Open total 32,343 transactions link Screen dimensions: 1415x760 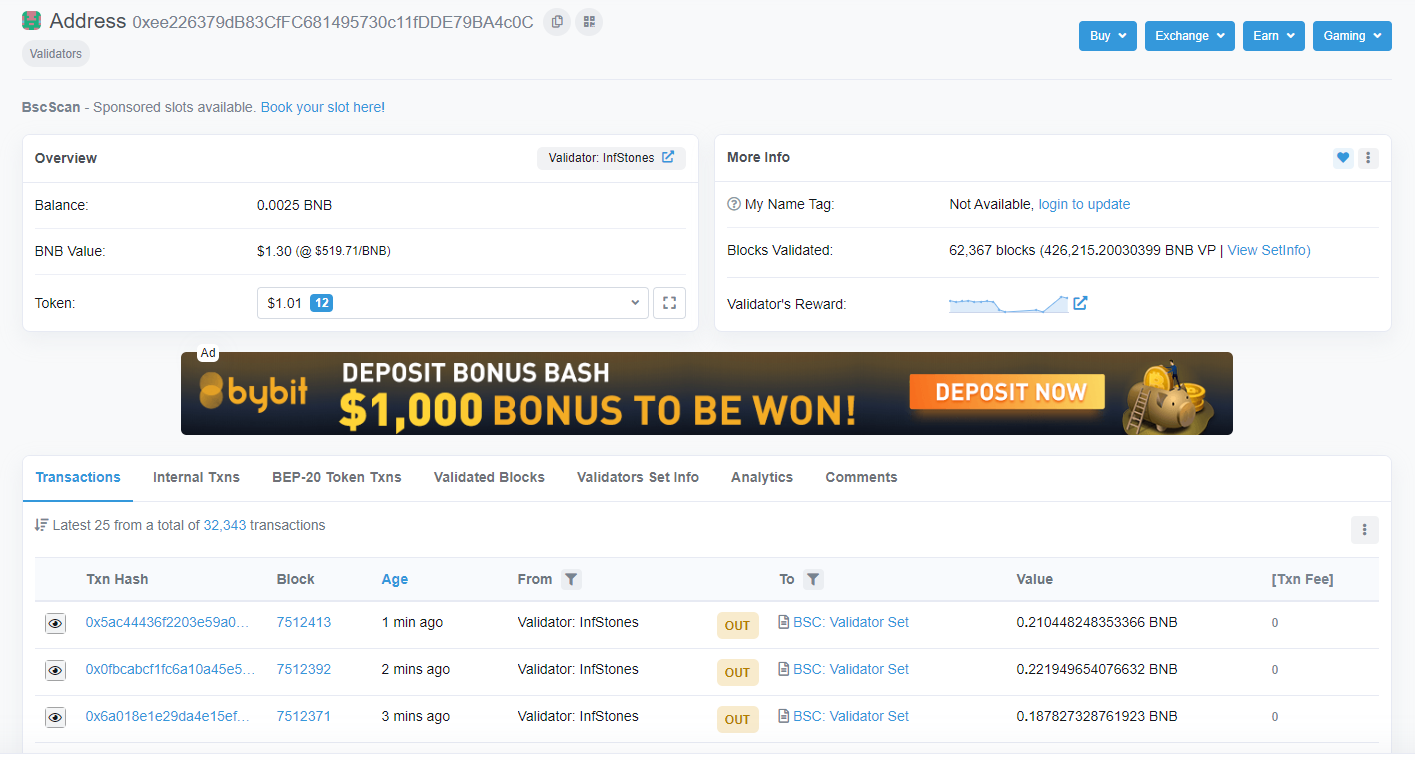tap(225, 525)
